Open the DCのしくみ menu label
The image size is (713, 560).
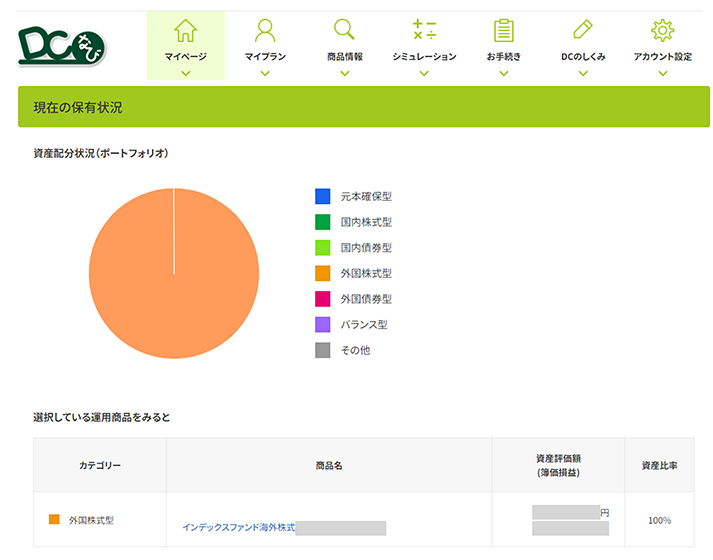click(583, 56)
